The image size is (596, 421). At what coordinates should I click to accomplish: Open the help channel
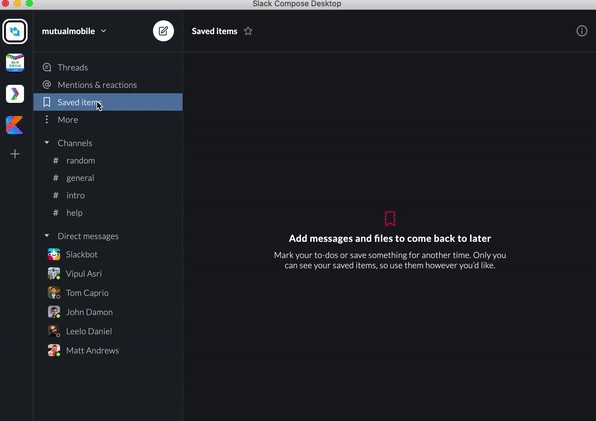pos(108,213)
